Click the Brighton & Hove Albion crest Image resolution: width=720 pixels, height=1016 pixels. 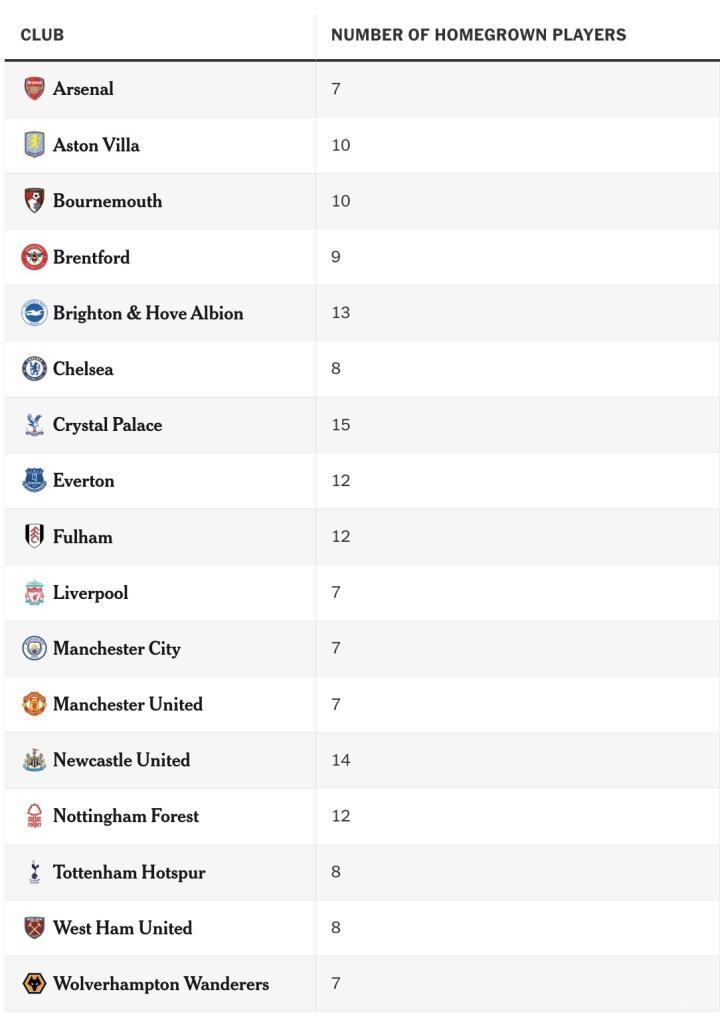[34, 313]
